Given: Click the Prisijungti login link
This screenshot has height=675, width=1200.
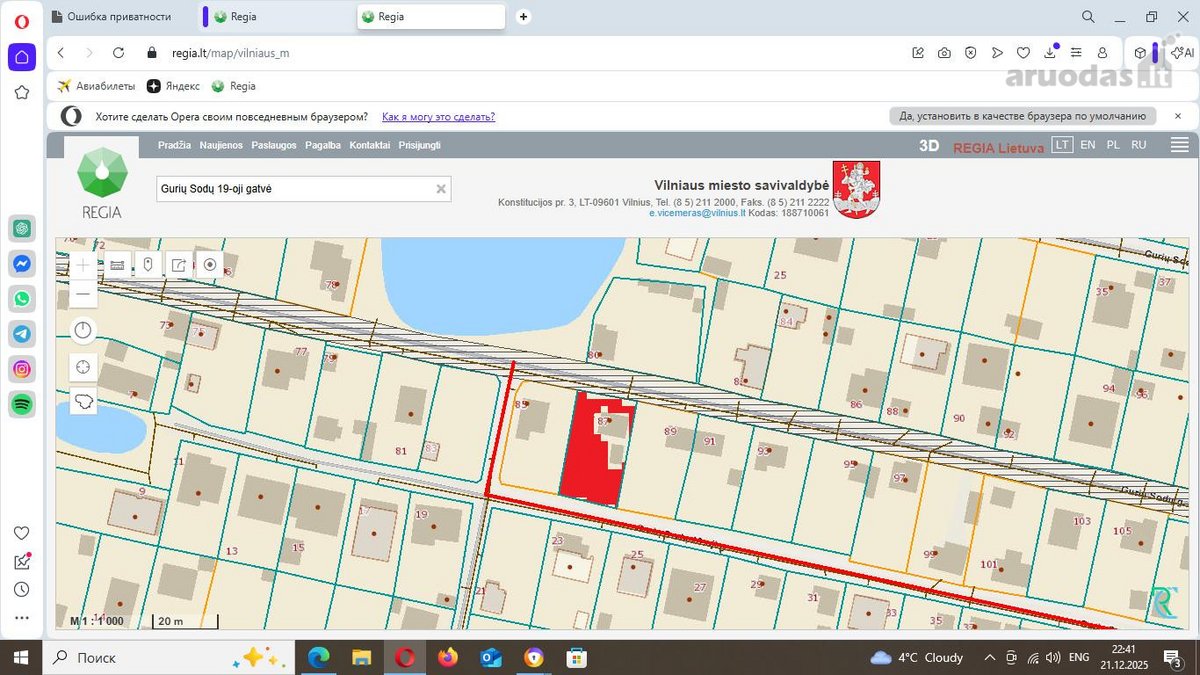Looking at the screenshot, I should pos(419,145).
